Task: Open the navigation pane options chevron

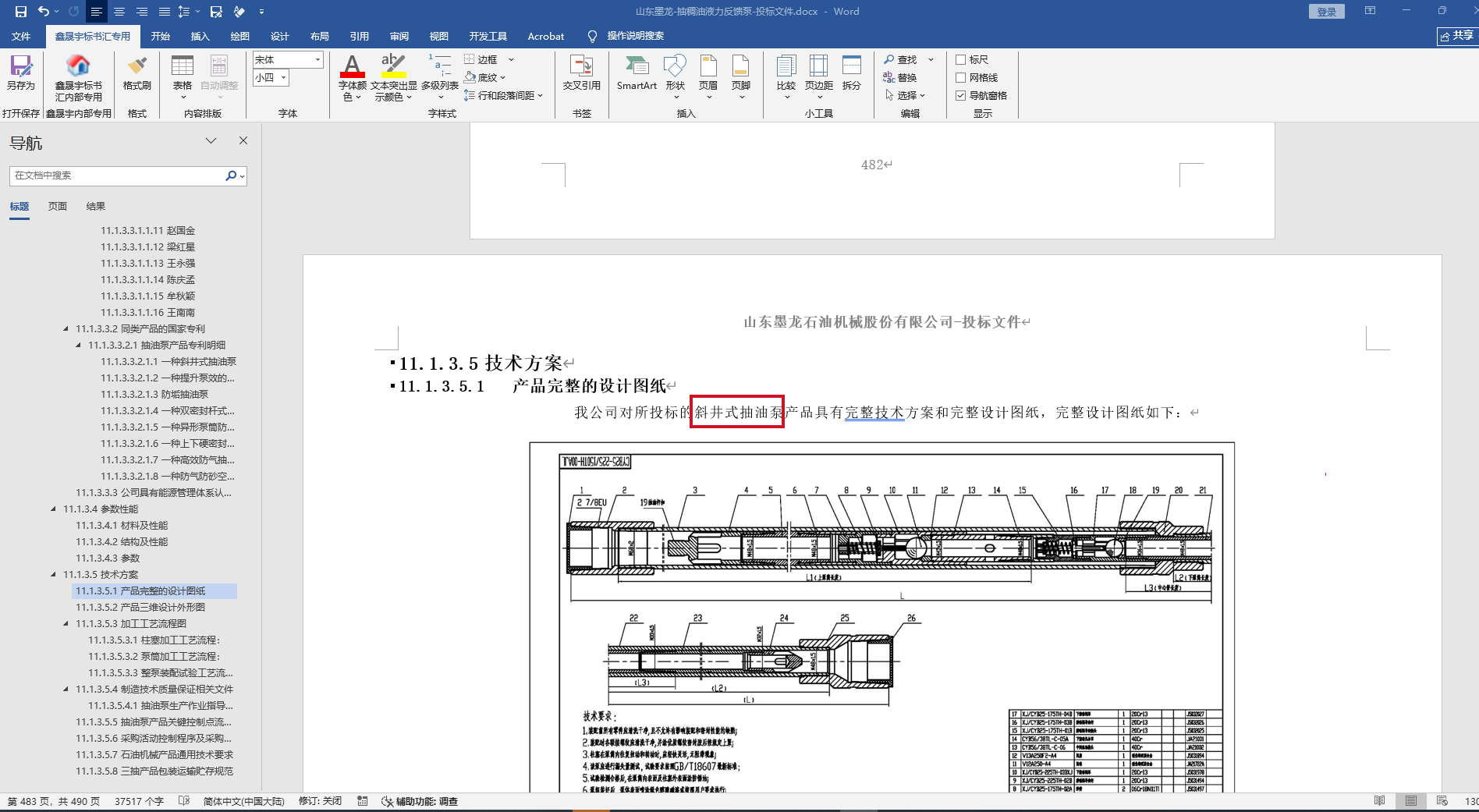Action: [x=211, y=140]
